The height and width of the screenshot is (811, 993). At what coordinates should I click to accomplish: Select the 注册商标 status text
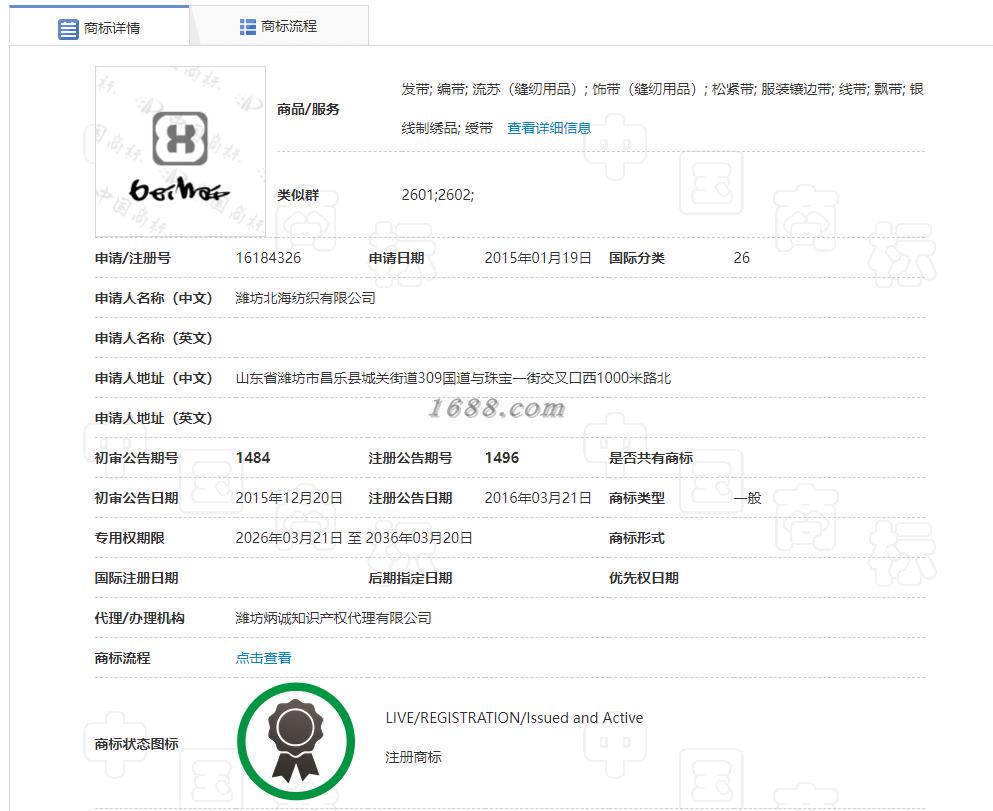click(x=413, y=757)
